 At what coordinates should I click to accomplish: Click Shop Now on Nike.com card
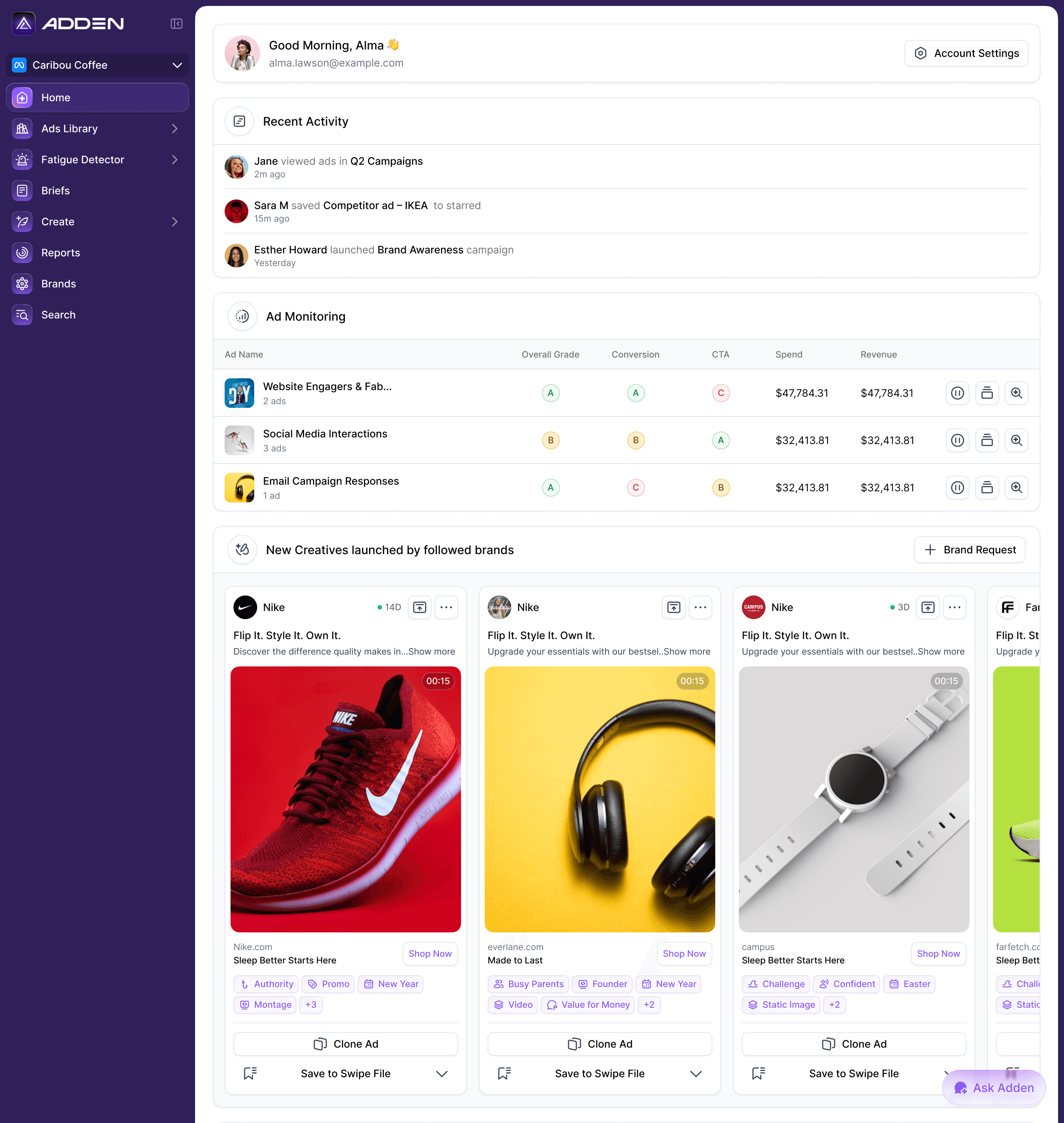[430, 954]
